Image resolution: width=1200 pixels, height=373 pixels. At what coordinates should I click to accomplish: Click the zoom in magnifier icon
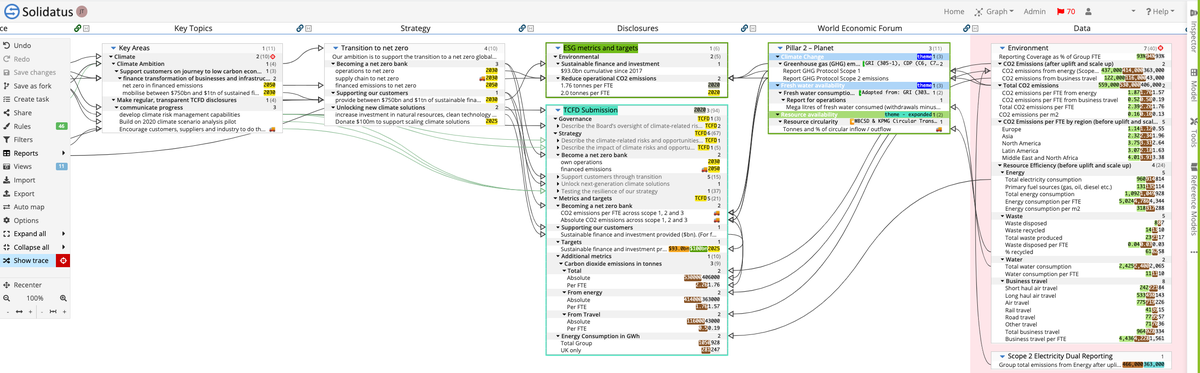[x=63, y=298]
